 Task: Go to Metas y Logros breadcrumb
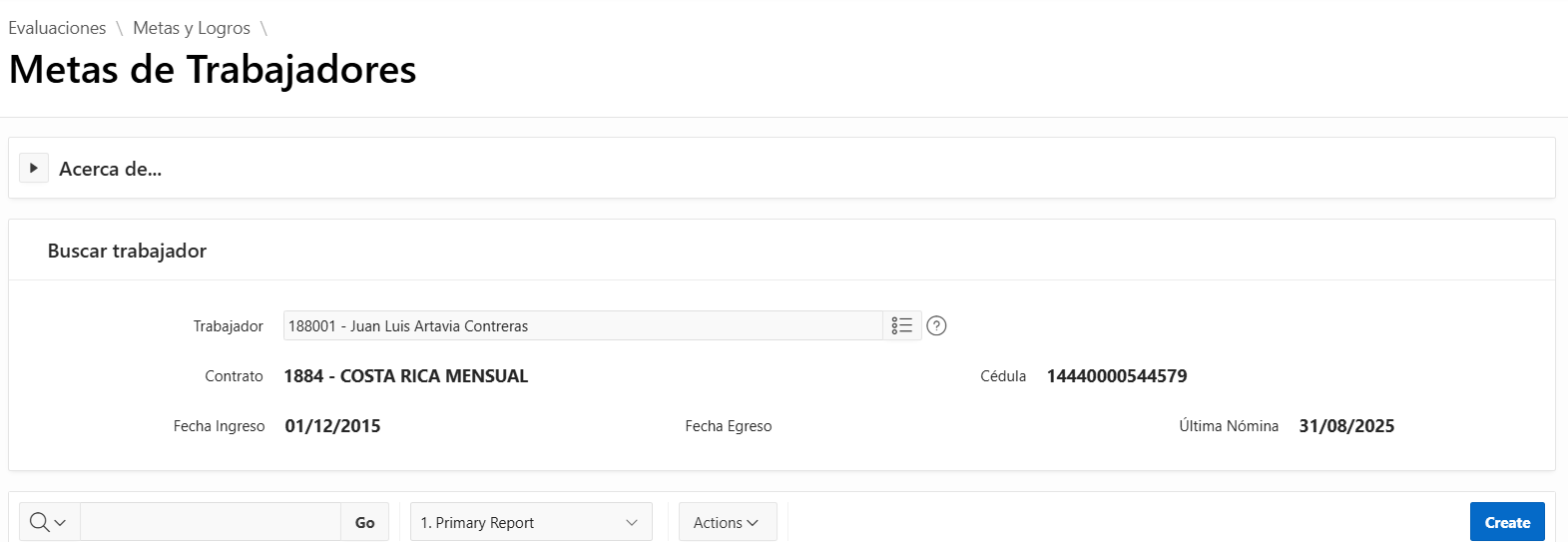click(192, 28)
